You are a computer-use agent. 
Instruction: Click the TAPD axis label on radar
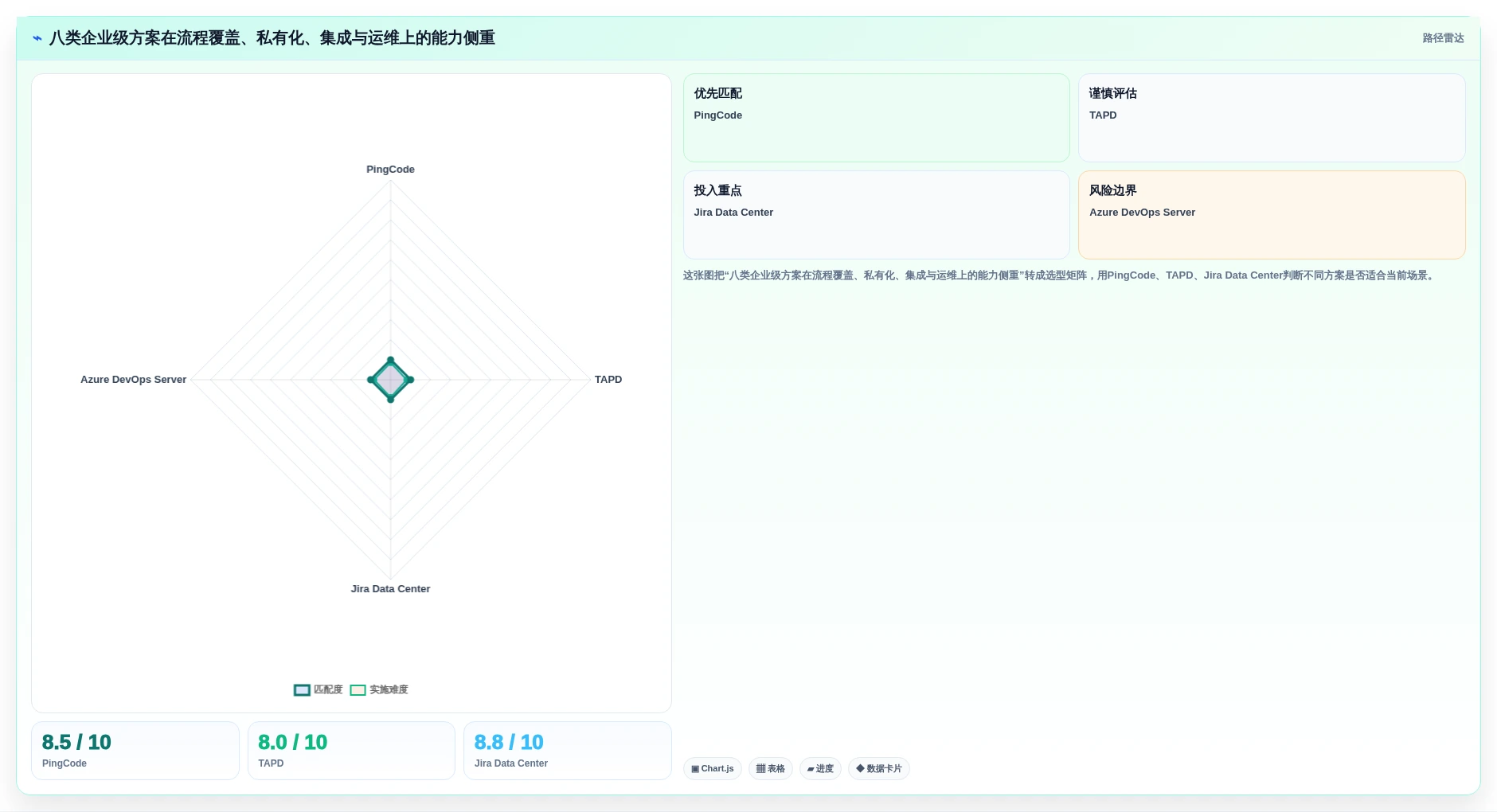pyautogui.click(x=608, y=380)
